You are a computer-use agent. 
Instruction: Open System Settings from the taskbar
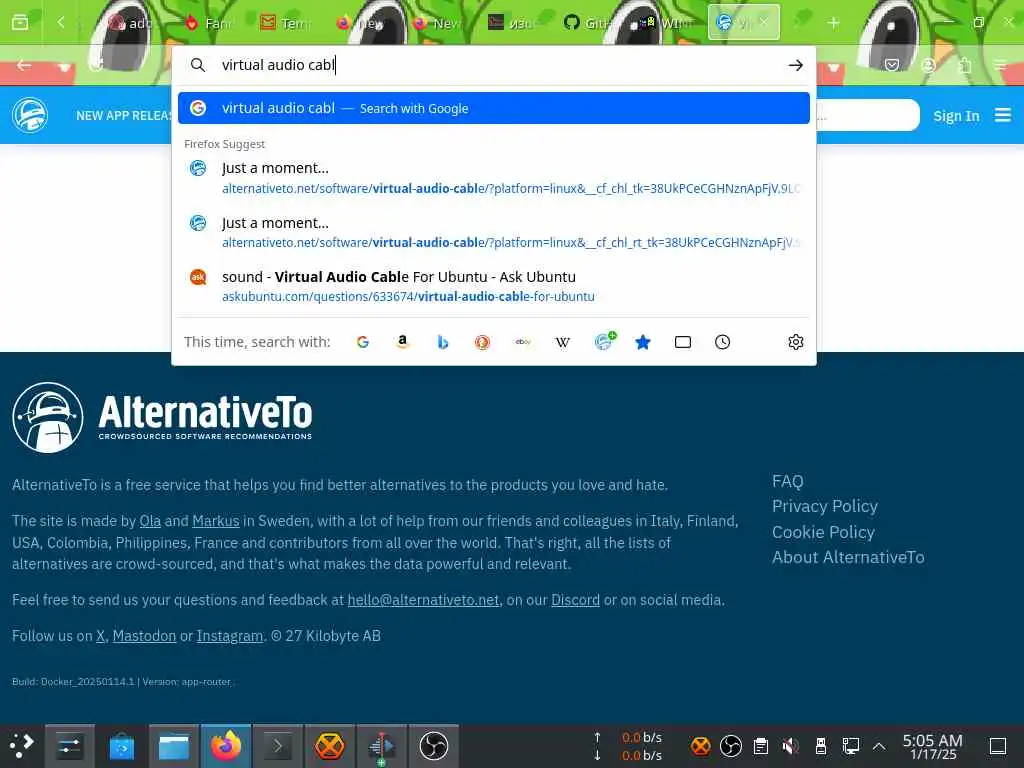69,746
